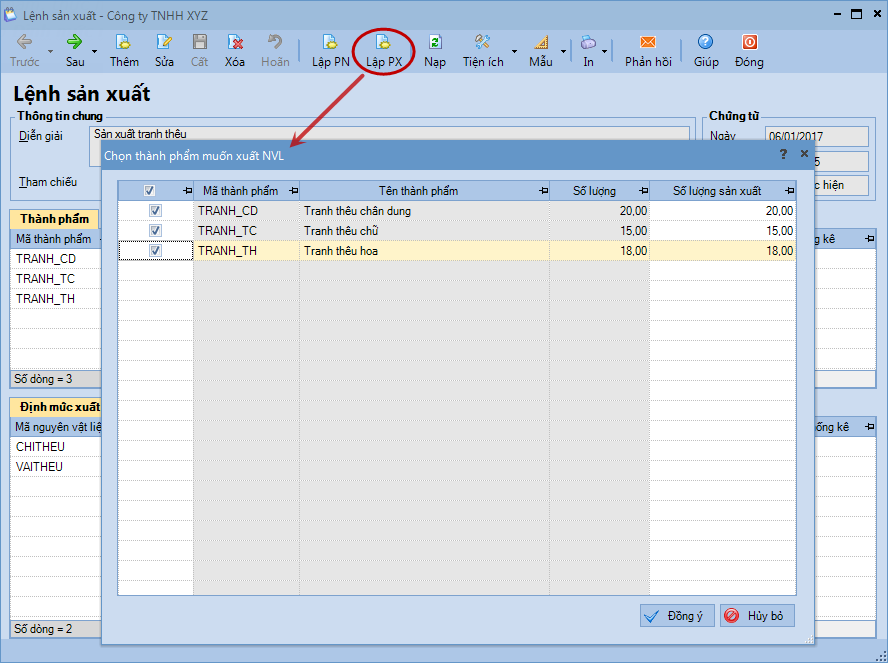
Task: Switch to the Thành phẩm tab
Action: (x=54, y=219)
